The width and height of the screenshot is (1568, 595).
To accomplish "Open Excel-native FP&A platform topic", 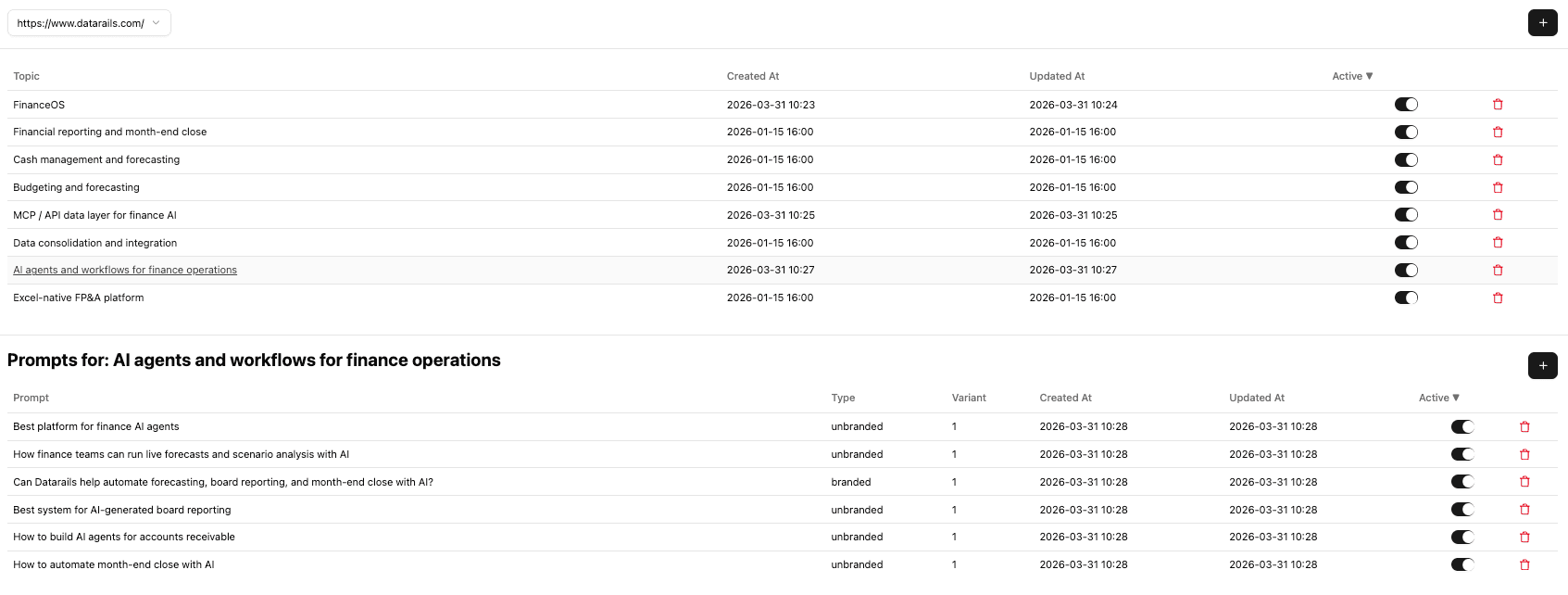I will point(79,297).
